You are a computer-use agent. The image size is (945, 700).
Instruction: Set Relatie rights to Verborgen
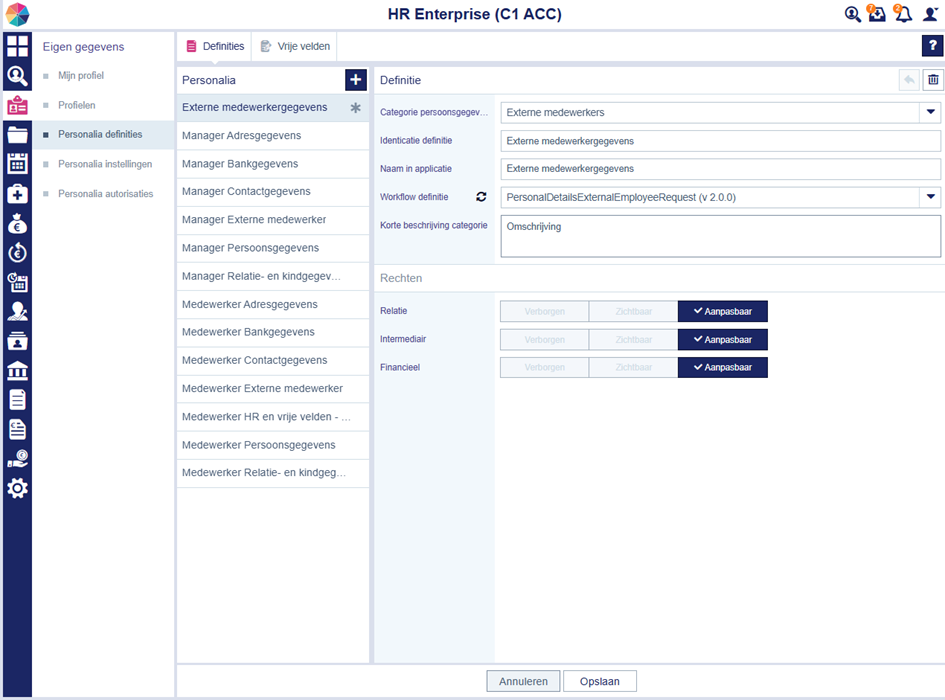pyautogui.click(x=544, y=311)
